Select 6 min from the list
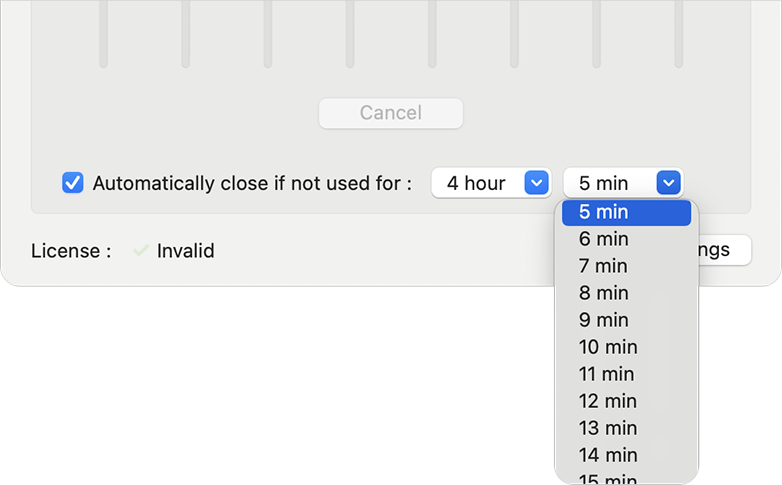This screenshot has width=782, height=485. click(626, 239)
